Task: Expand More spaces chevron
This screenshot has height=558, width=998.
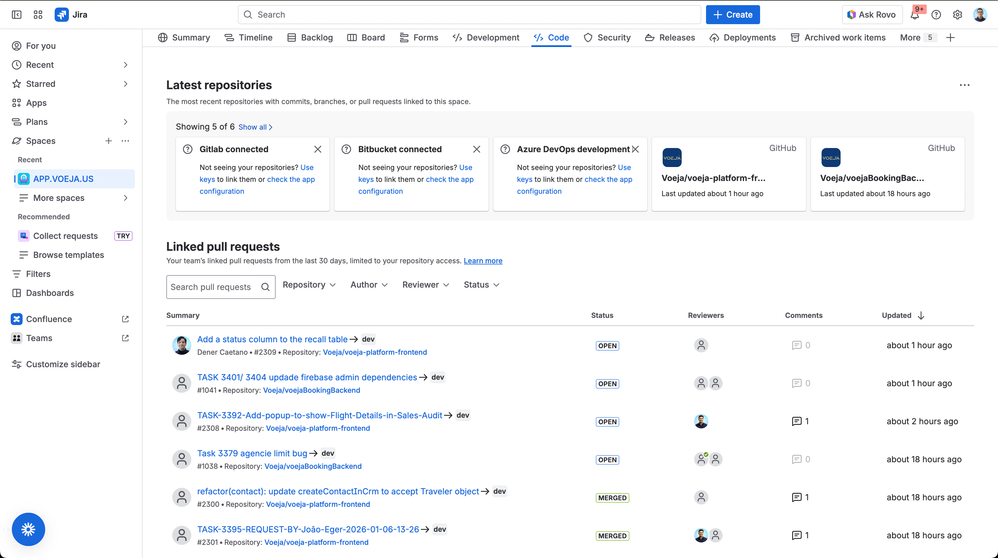Action: point(125,198)
